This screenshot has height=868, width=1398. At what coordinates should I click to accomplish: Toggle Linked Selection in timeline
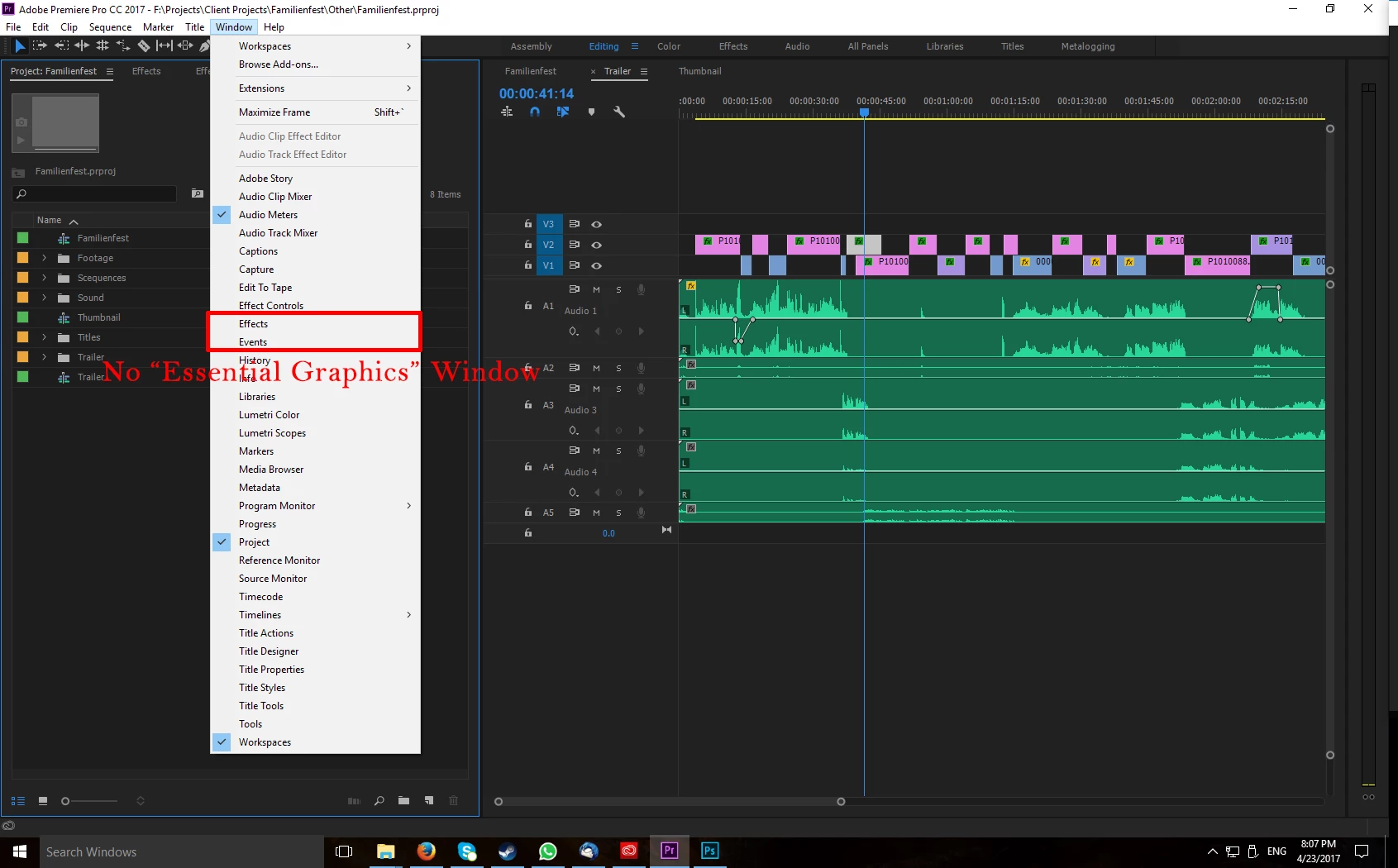click(563, 112)
